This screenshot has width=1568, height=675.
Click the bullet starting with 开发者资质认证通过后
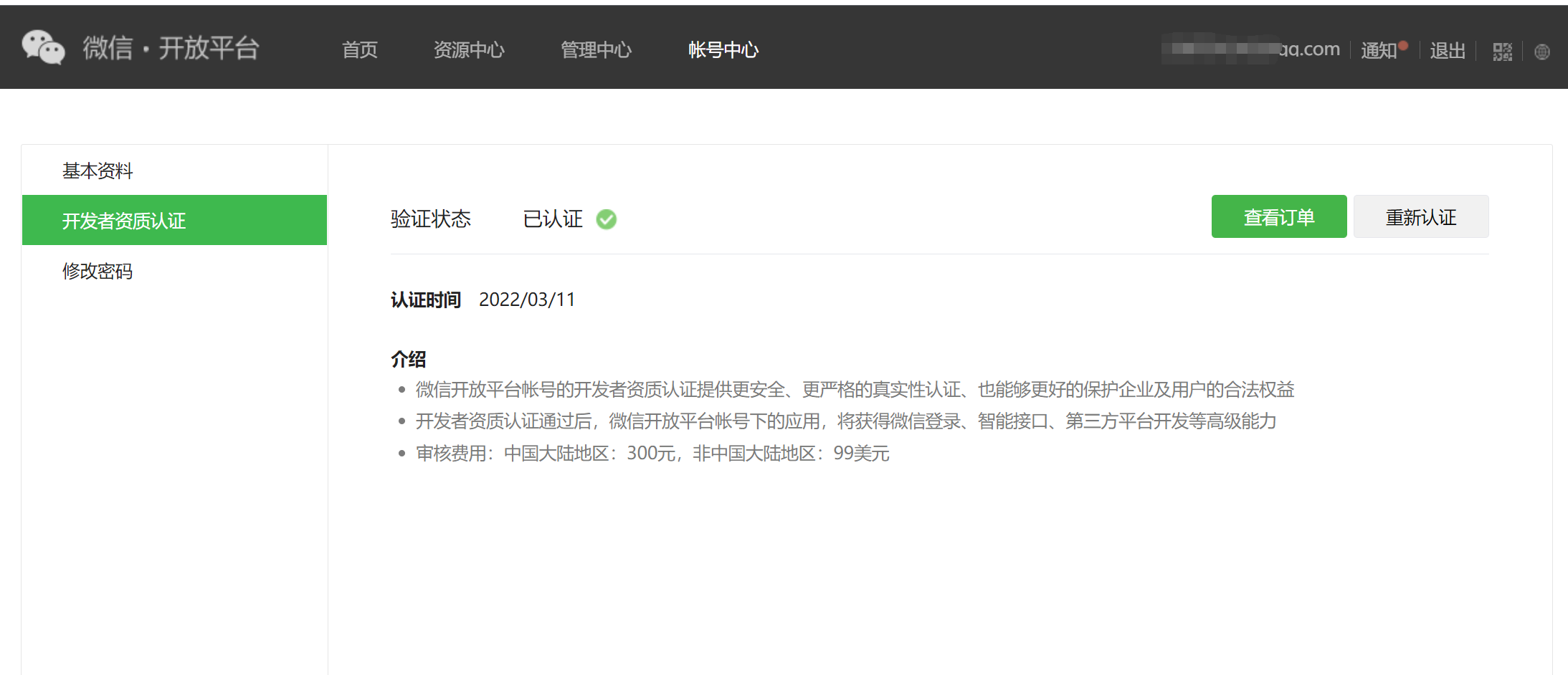846,421
